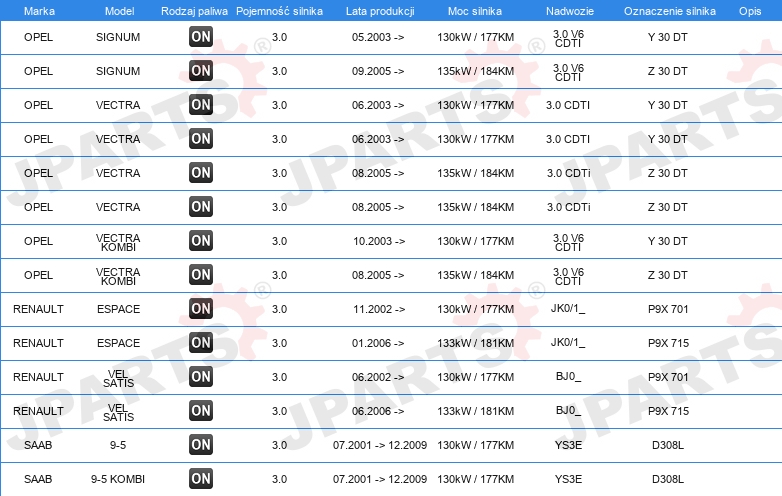Viewport: 782px width, 496px height.
Task: Click 'Y 30 DT' in Vectra Kombi 10.2003 row
Action: pyautogui.click(x=668, y=241)
